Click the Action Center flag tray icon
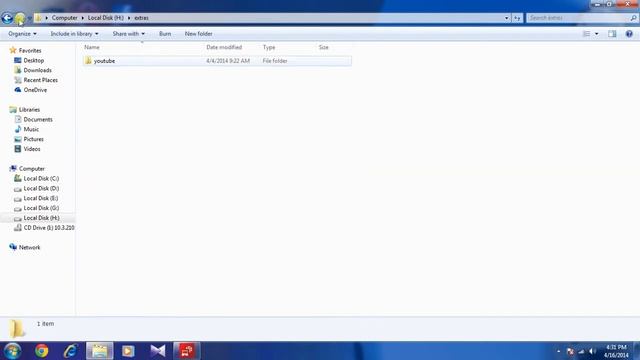640x360 pixels. [x=570, y=351]
